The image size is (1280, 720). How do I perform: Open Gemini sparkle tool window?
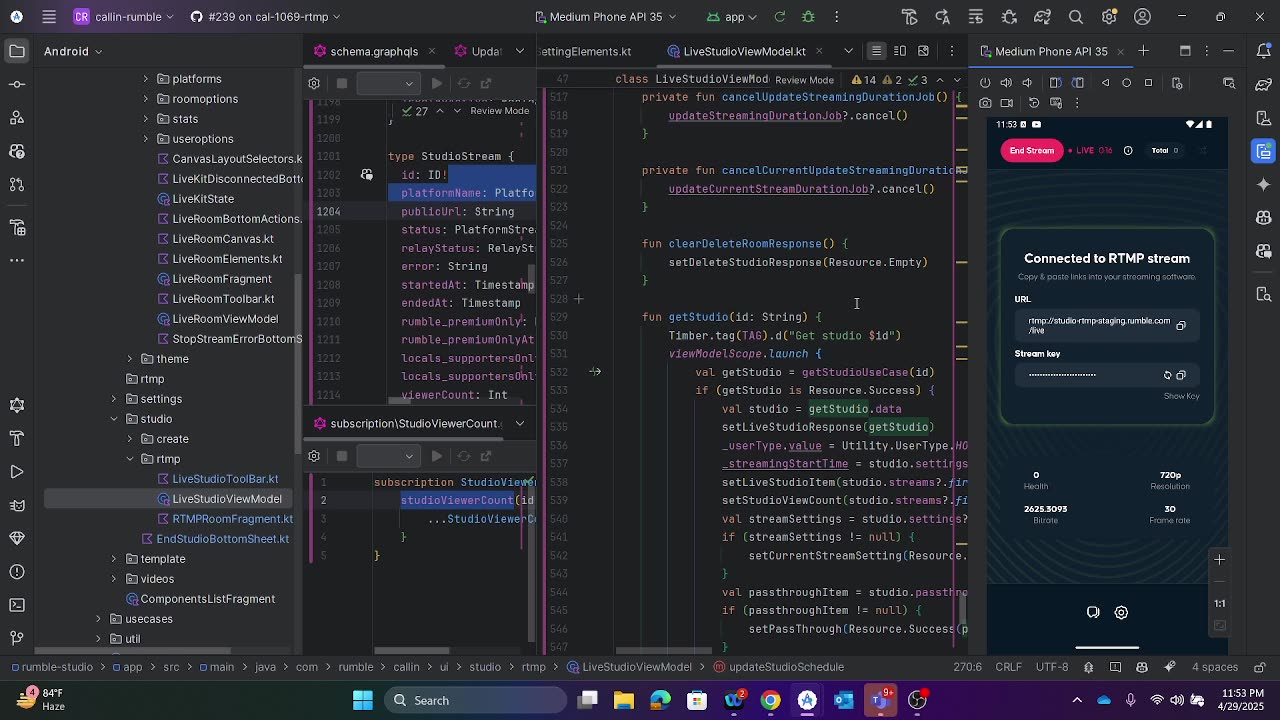click(1264, 185)
